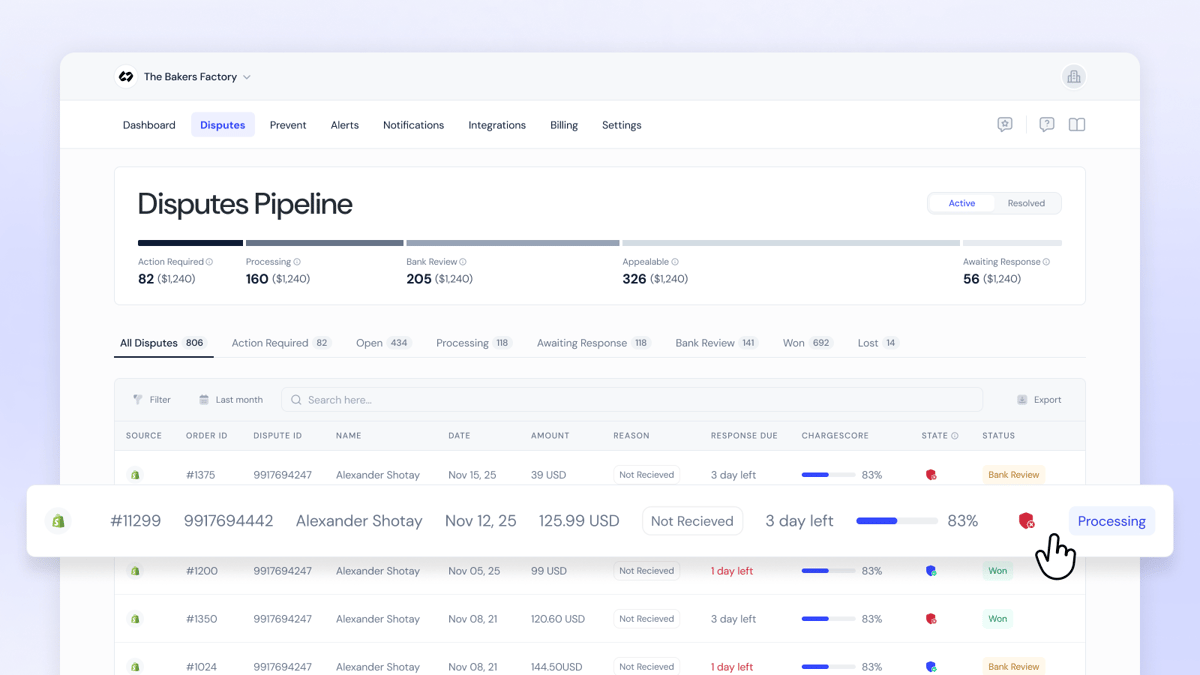
Task: Click the red shield state icon for #11299
Action: (x=1026, y=521)
